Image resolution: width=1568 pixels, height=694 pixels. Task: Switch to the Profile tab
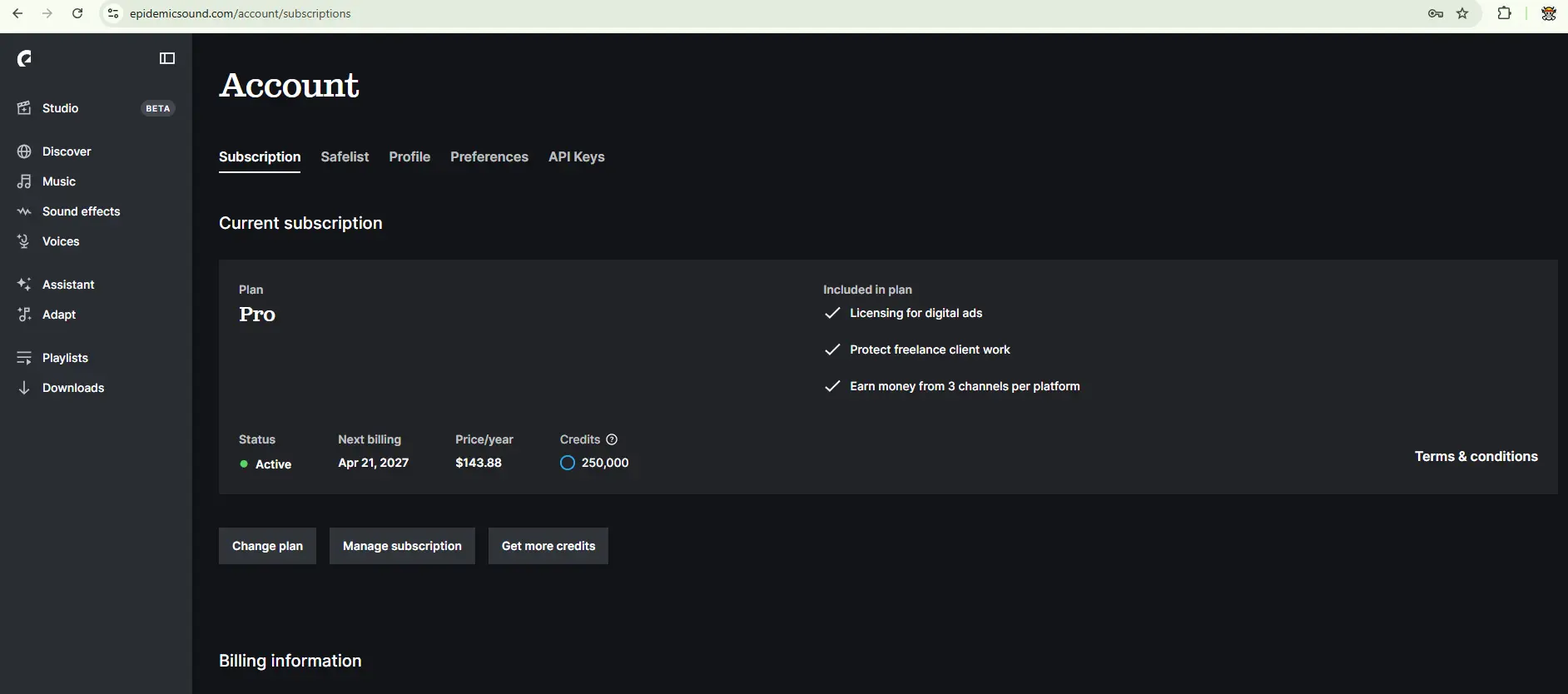[x=409, y=156]
